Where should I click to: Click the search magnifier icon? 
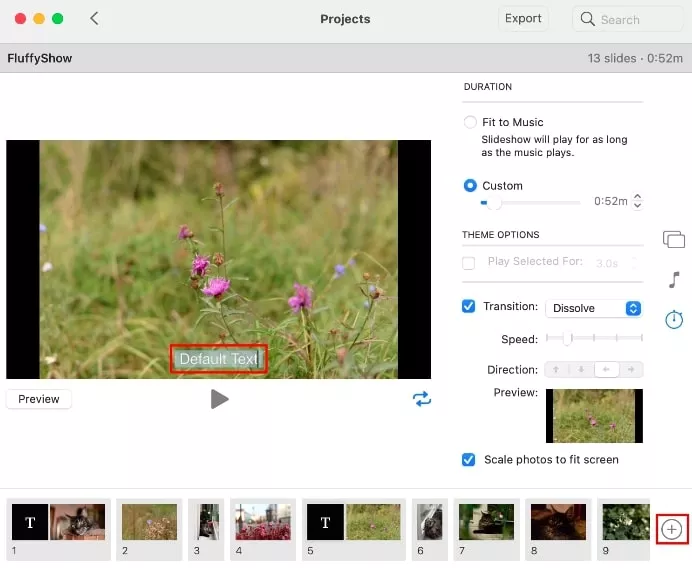pyautogui.click(x=587, y=19)
